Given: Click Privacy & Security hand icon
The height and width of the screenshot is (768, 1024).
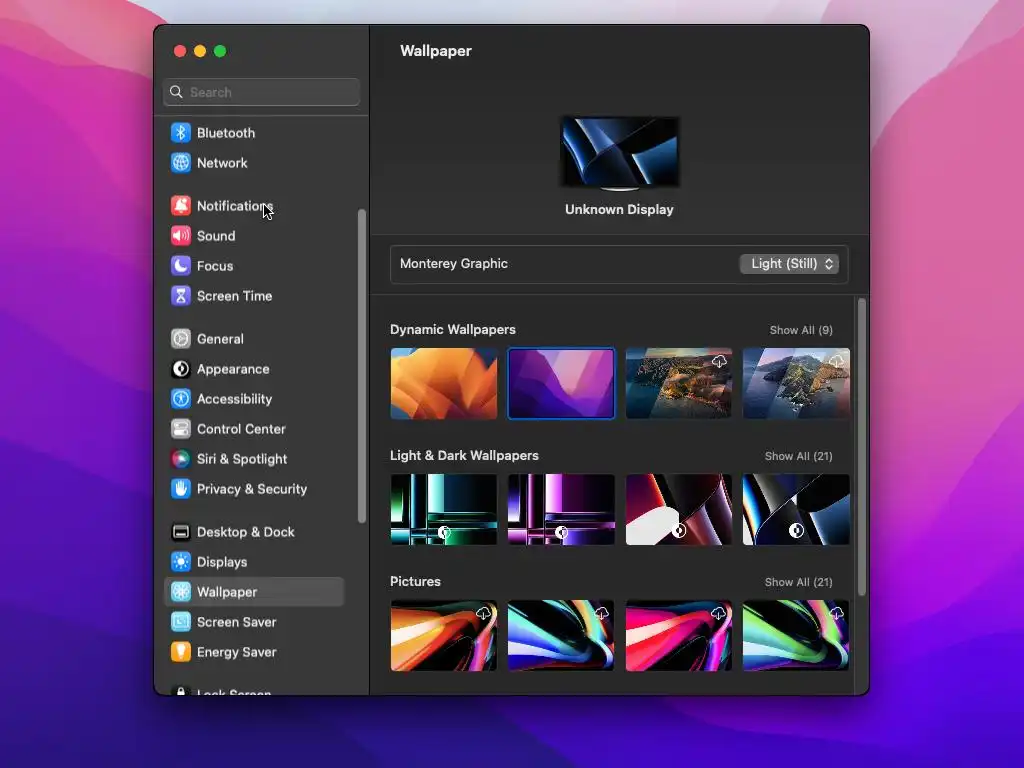Looking at the screenshot, I should click(181, 489).
